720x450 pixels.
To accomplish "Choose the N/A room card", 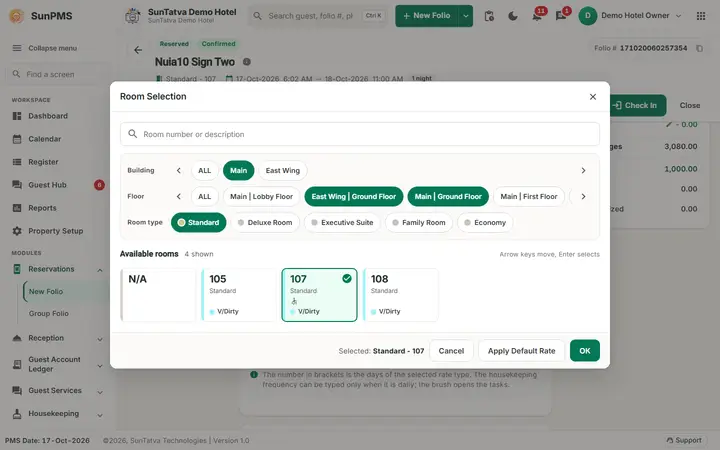I will click(158, 295).
